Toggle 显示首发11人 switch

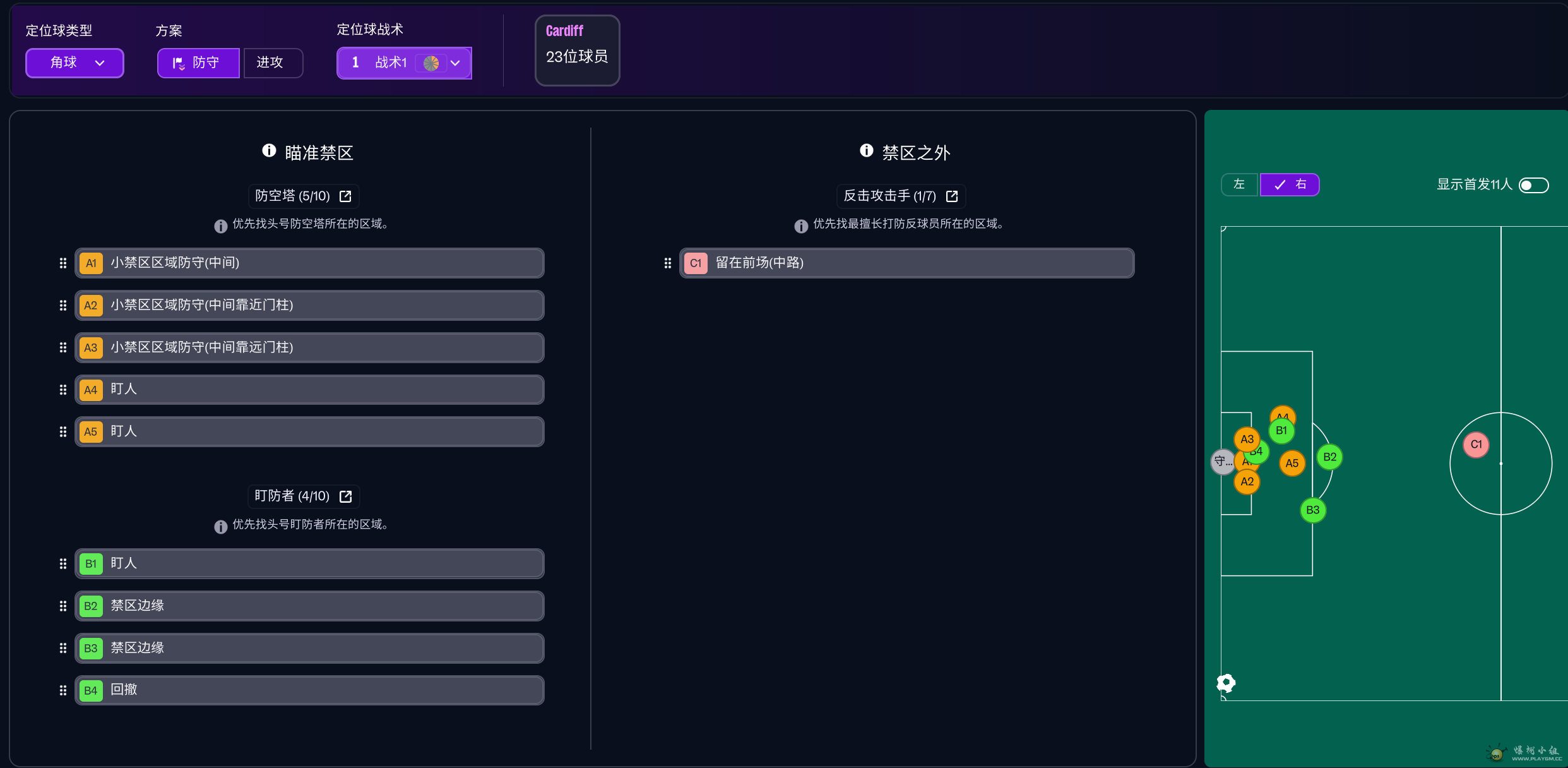[1534, 185]
